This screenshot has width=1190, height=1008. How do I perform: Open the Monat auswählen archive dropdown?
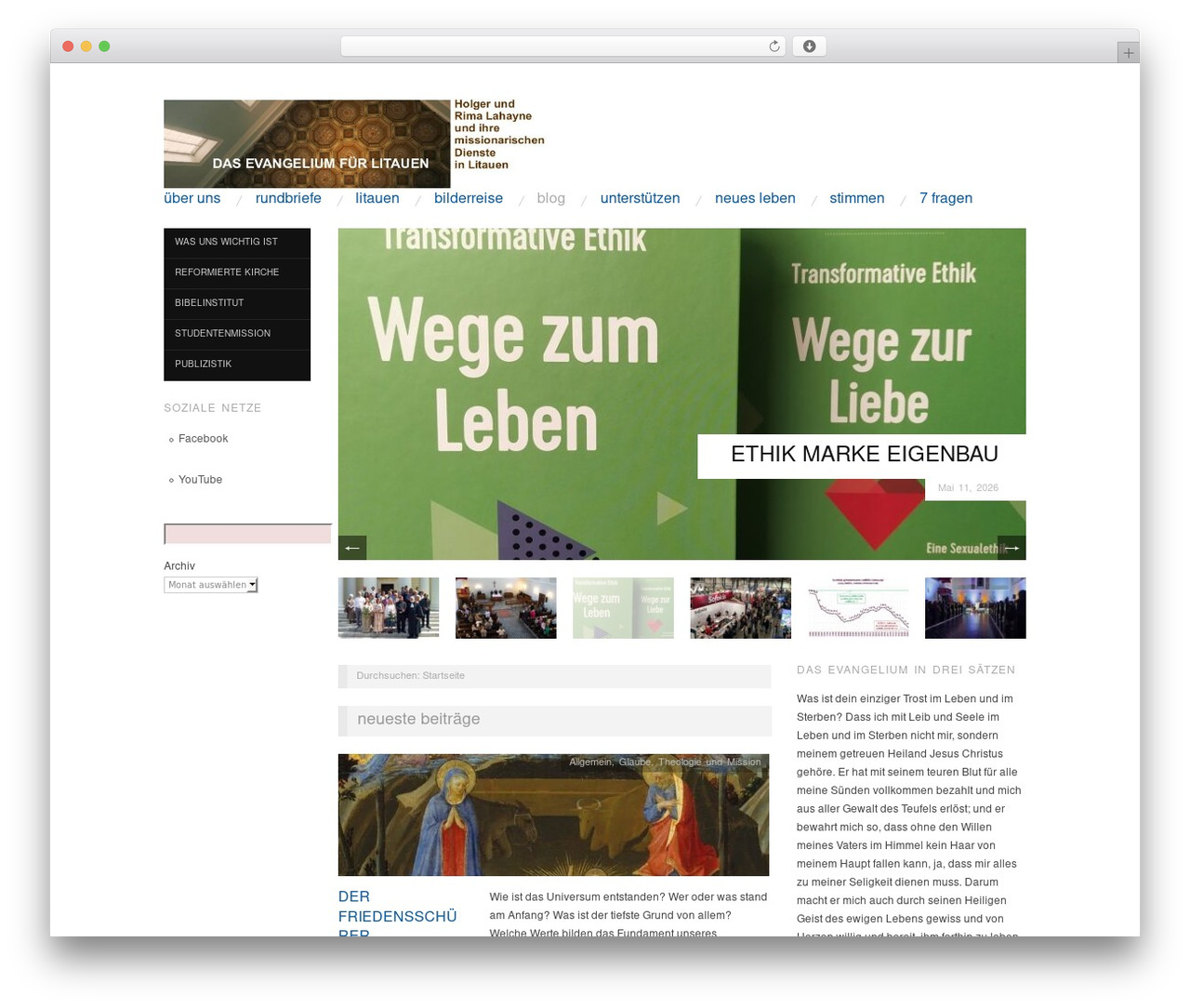pyautogui.click(x=211, y=585)
